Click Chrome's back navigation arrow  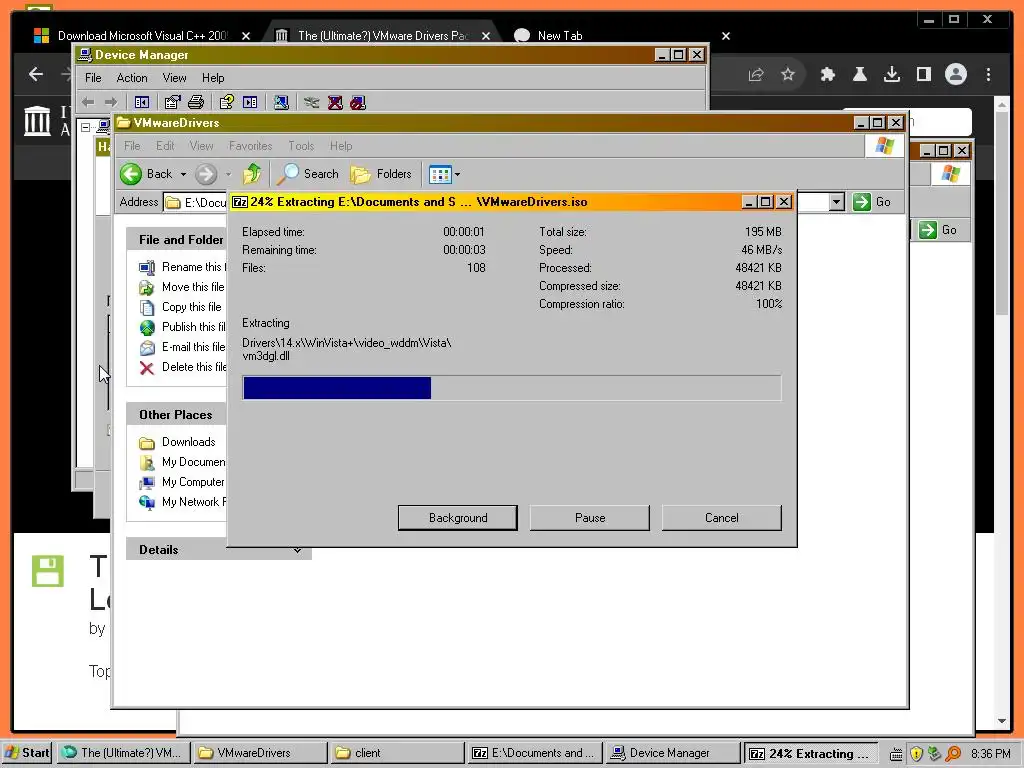[x=36, y=74]
